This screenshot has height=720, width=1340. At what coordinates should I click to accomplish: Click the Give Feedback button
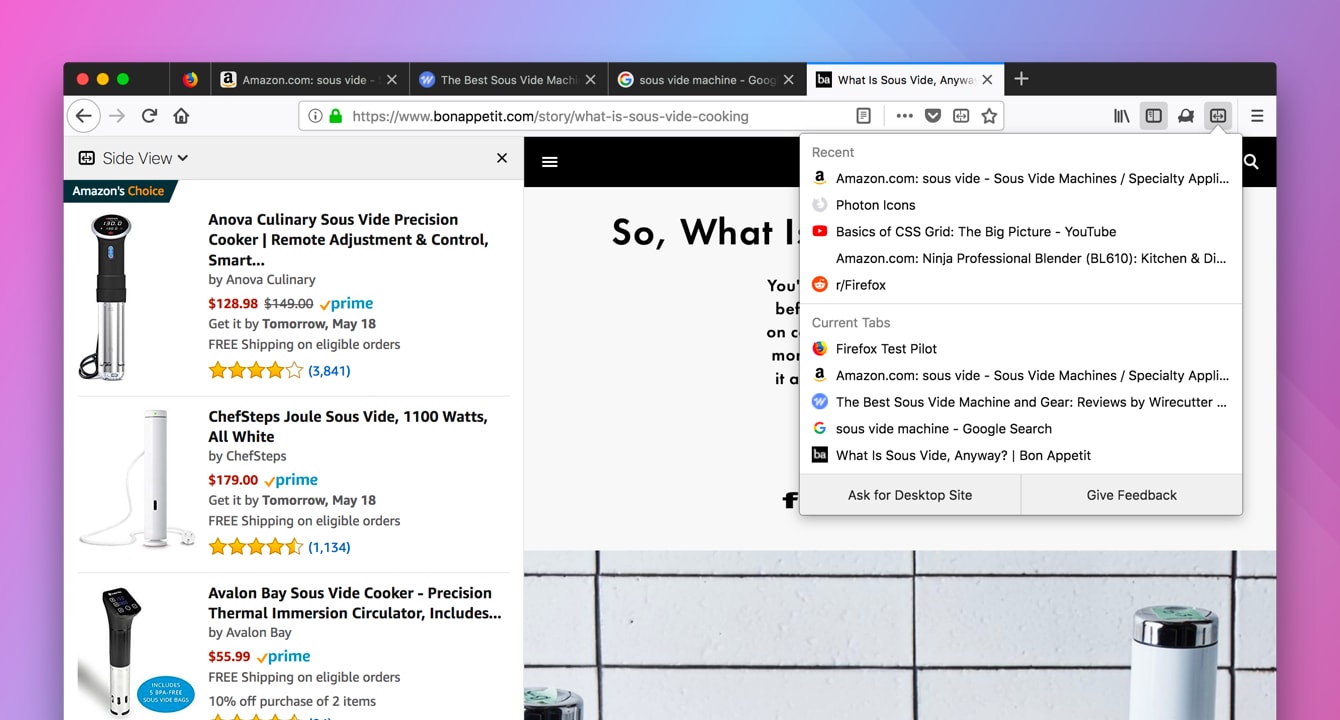1132,495
